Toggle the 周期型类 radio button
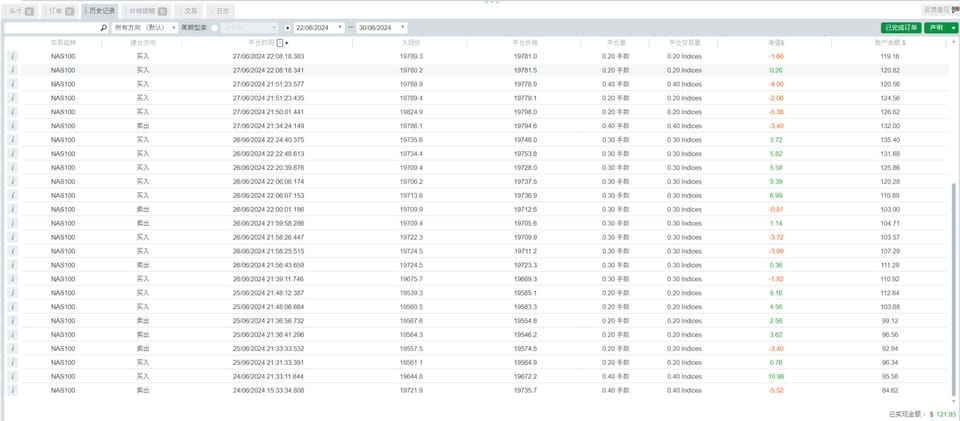This screenshot has width=960, height=421. coord(214,28)
